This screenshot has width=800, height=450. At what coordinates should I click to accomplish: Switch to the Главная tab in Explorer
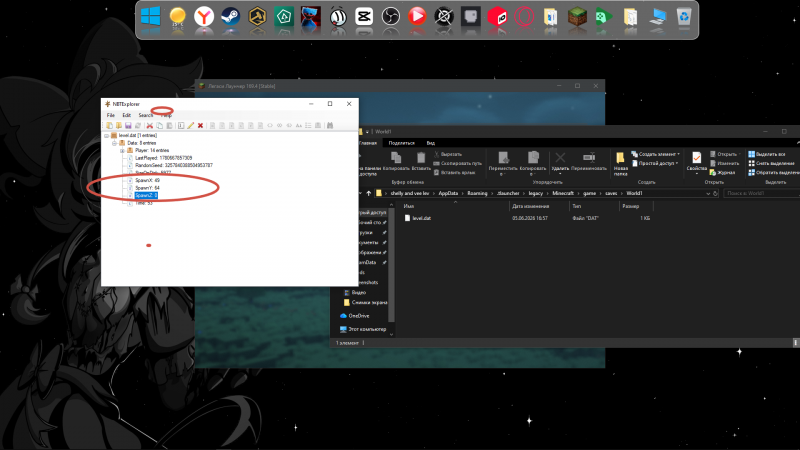[x=368, y=143]
